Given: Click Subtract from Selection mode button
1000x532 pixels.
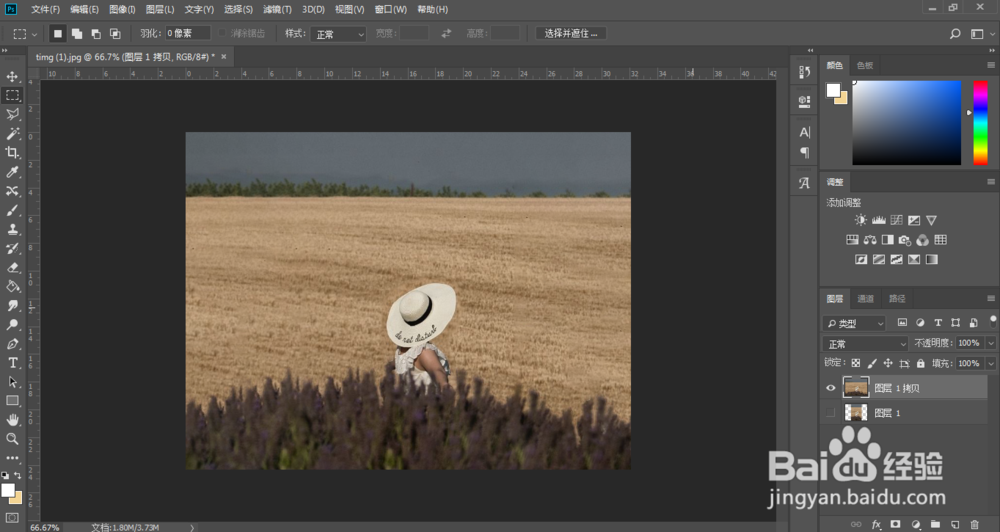Looking at the screenshot, I should [96, 34].
